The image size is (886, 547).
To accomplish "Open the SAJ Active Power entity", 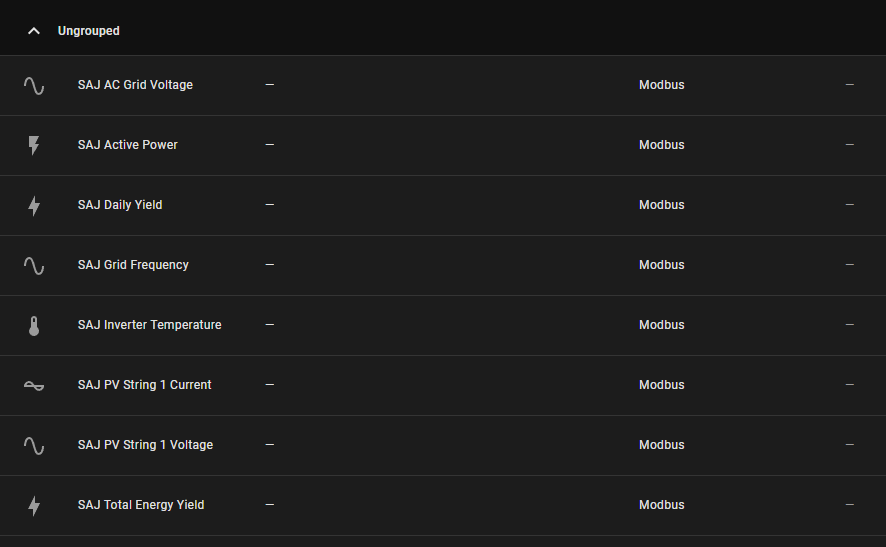I will pyautogui.click(x=128, y=145).
